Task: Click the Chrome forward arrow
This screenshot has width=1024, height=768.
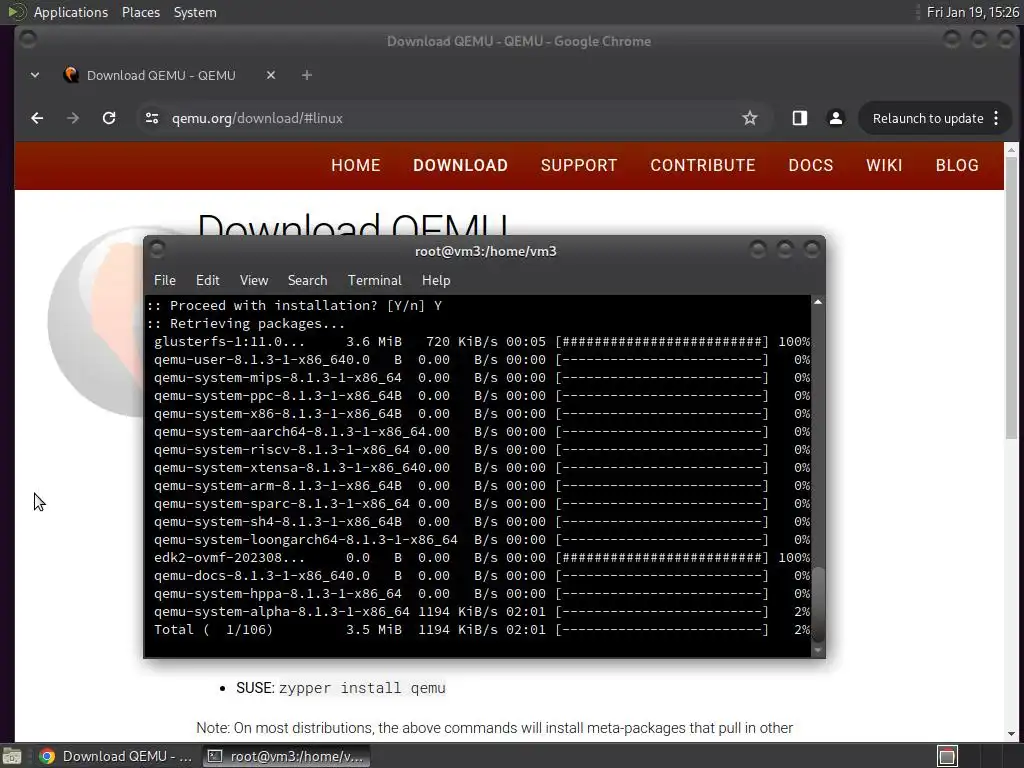Action: [72, 118]
